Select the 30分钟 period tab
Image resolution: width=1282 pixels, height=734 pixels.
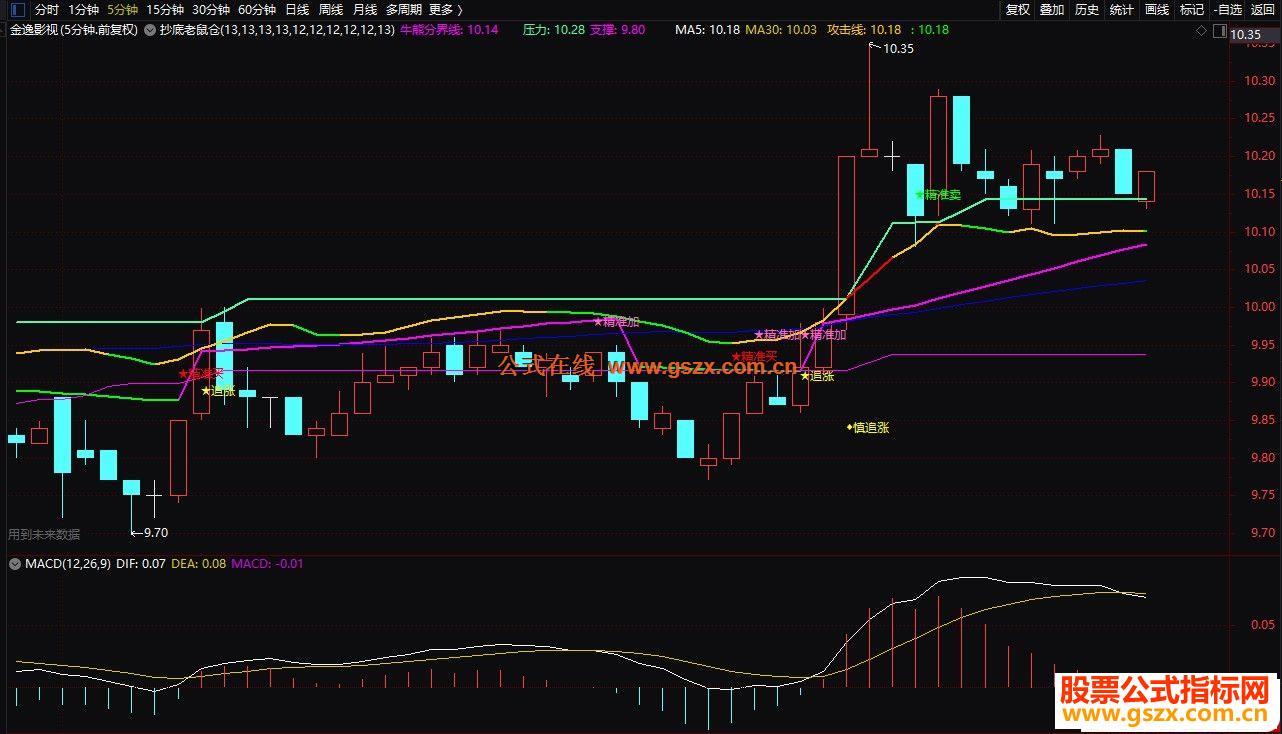click(211, 10)
